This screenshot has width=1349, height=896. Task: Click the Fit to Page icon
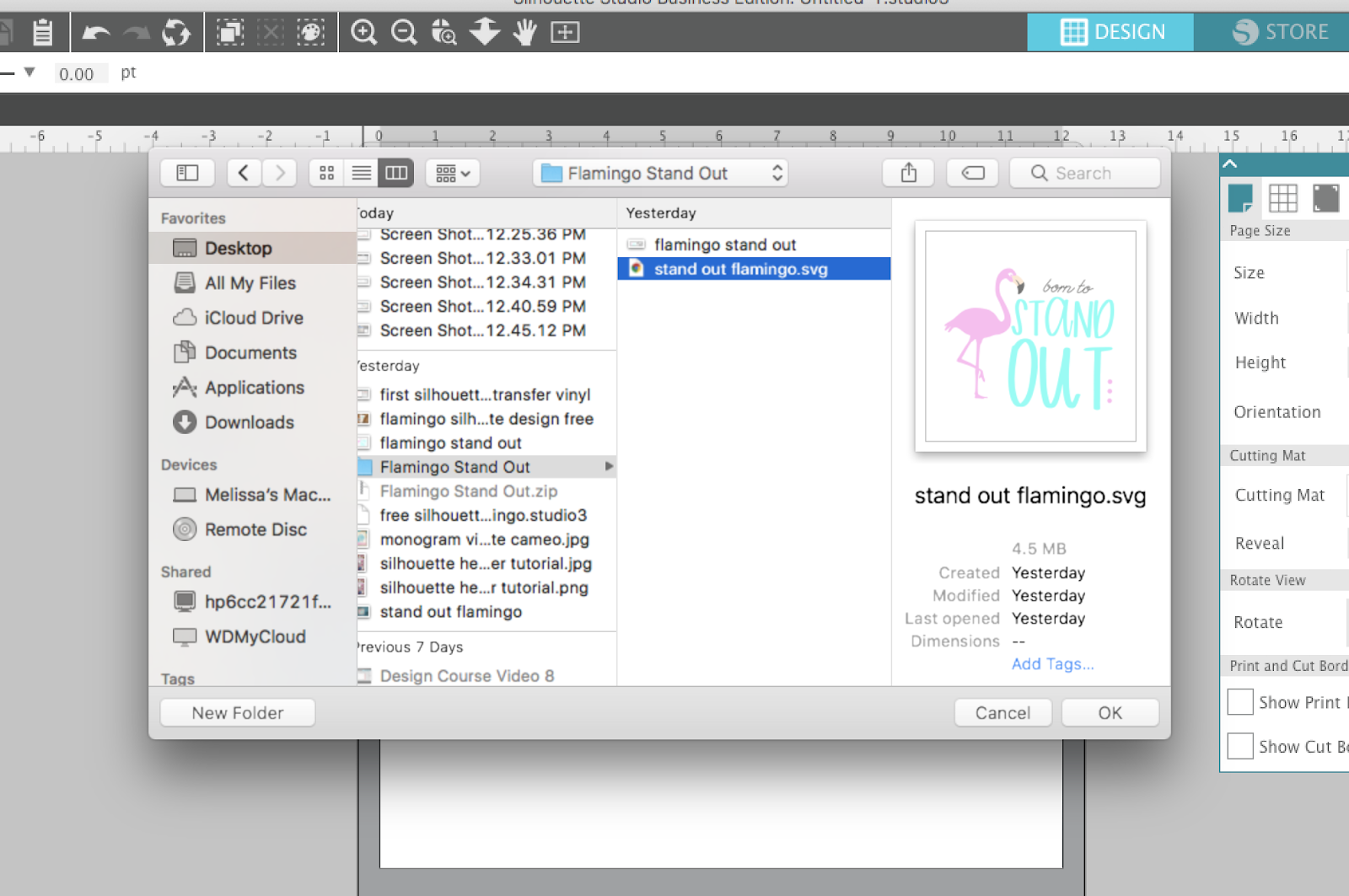pyautogui.click(x=566, y=32)
